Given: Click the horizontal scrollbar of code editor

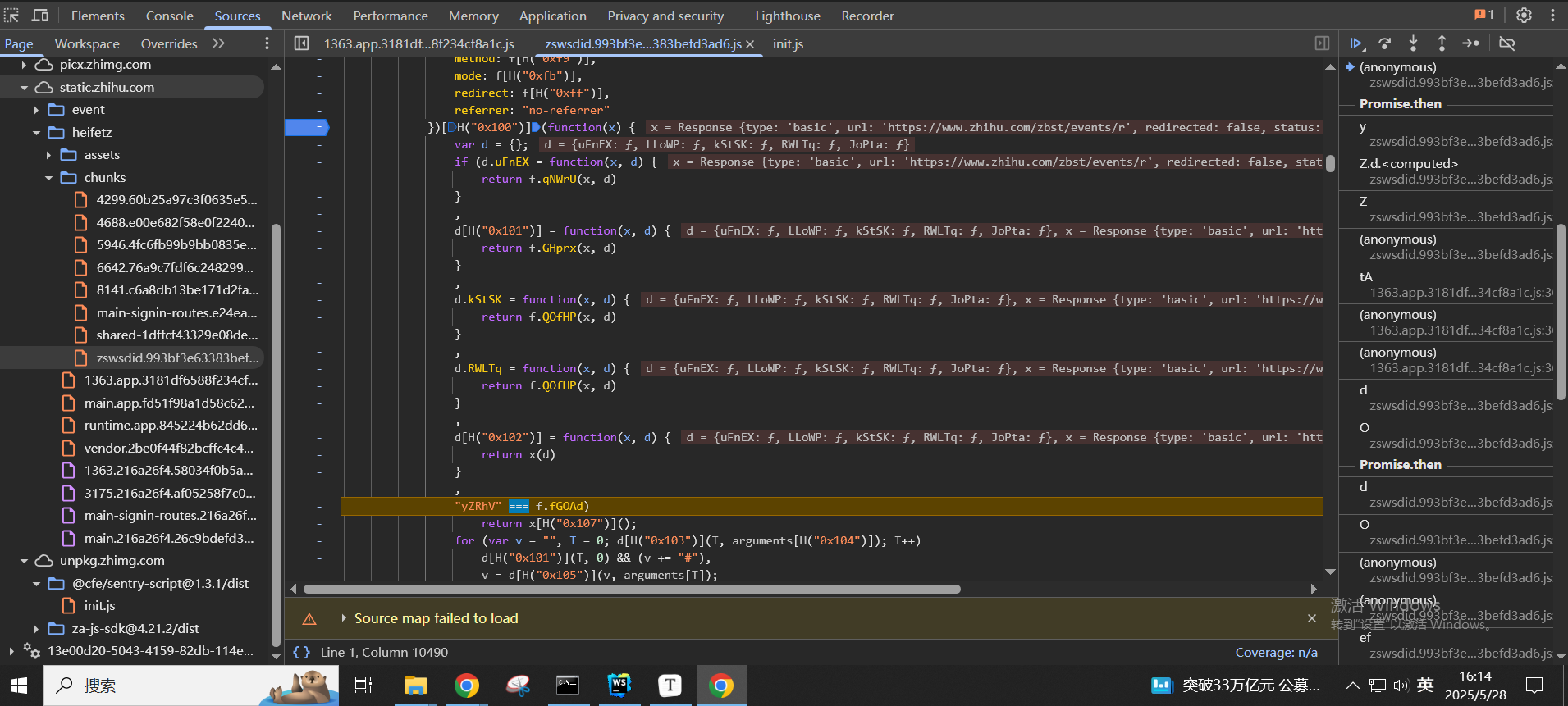Looking at the screenshot, I should click(632, 589).
